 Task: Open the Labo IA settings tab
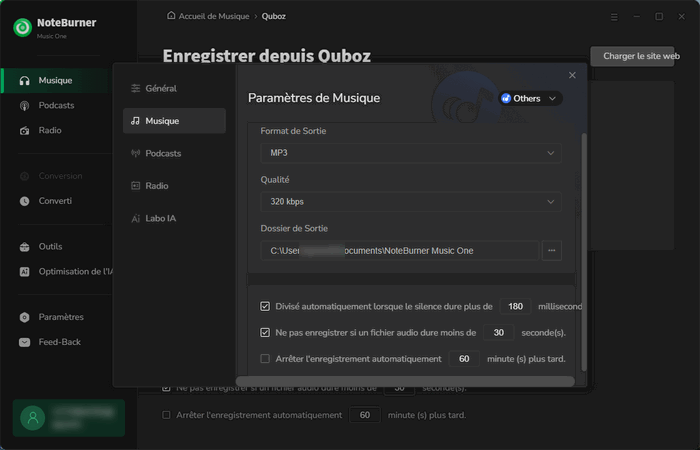coord(174,218)
